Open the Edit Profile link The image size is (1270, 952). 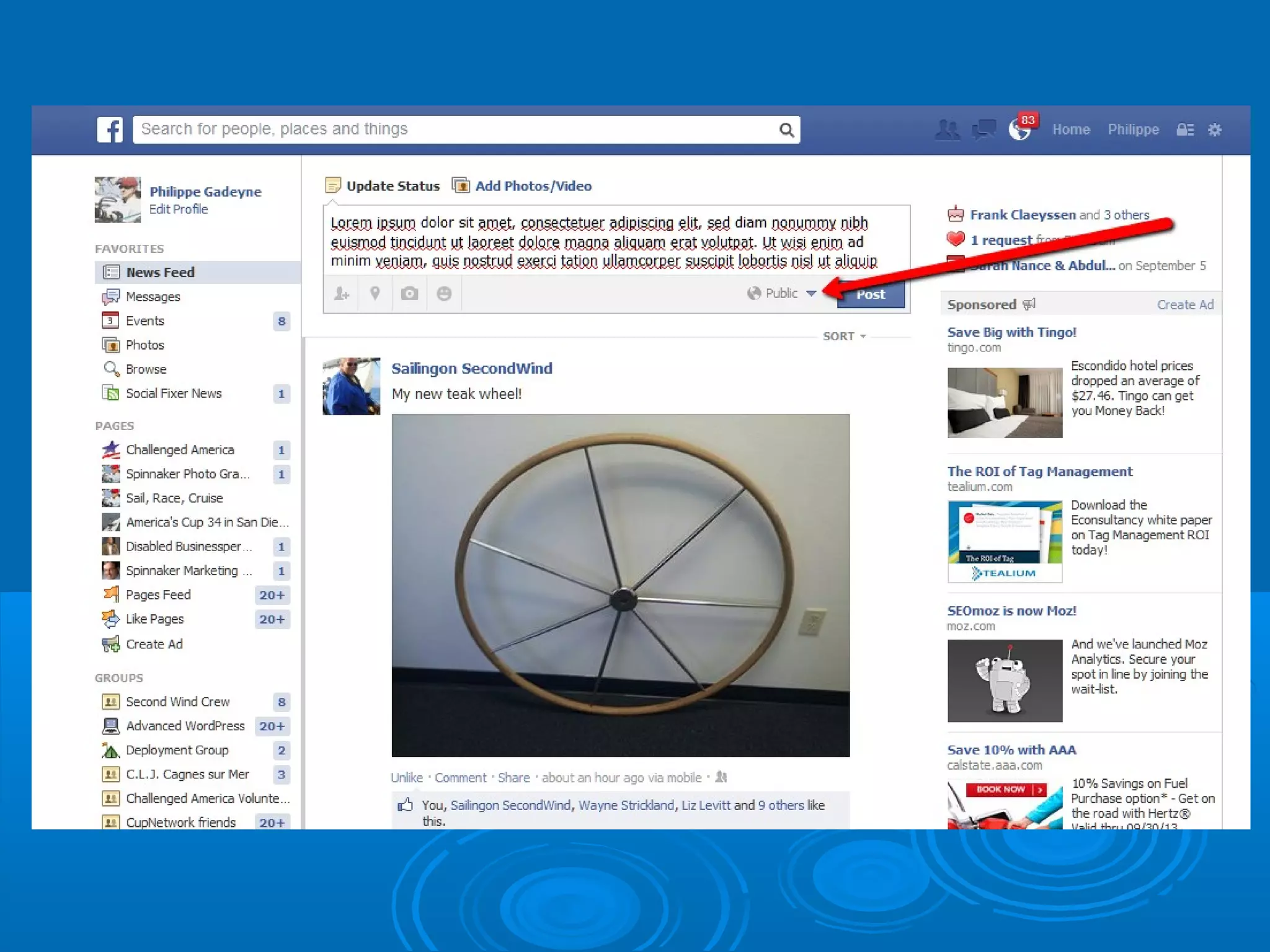(179, 209)
